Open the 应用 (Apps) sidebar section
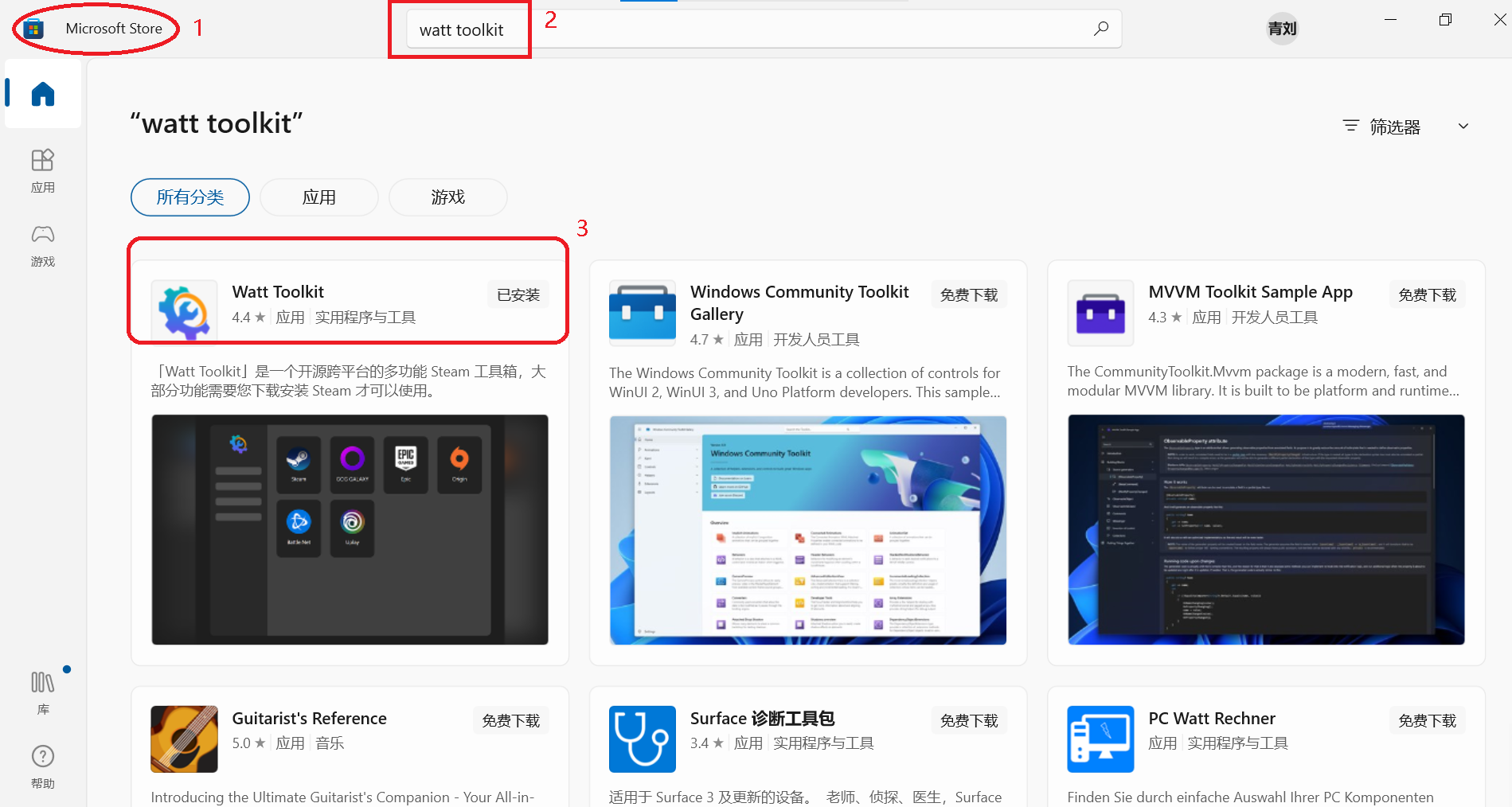The height and width of the screenshot is (807, 1512). (43, 171)
